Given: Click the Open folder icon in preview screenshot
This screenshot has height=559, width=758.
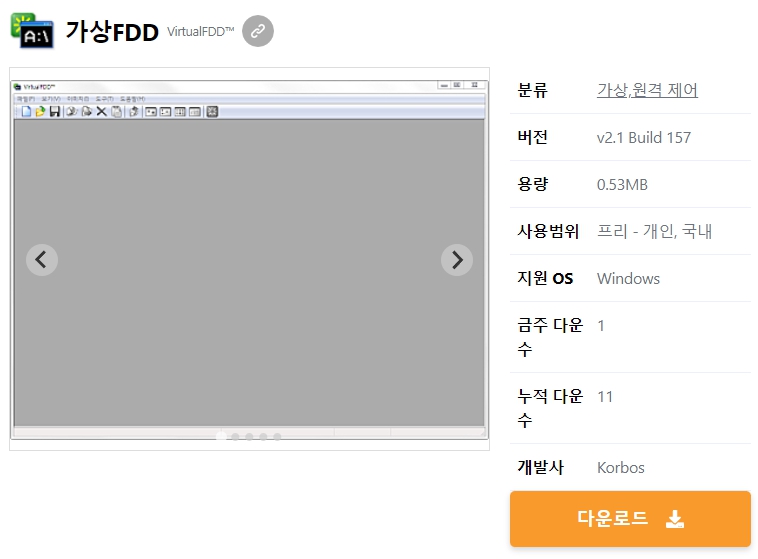Looking at the screenshot, I should [x=40, y=112].
